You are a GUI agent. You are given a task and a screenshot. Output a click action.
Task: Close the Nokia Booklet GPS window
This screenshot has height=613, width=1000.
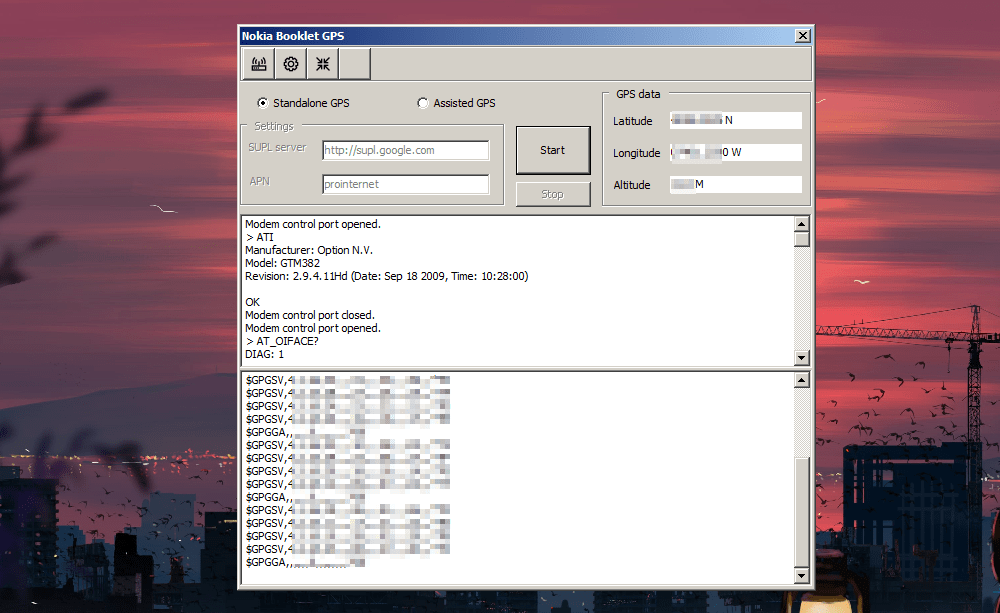point(802,36)
